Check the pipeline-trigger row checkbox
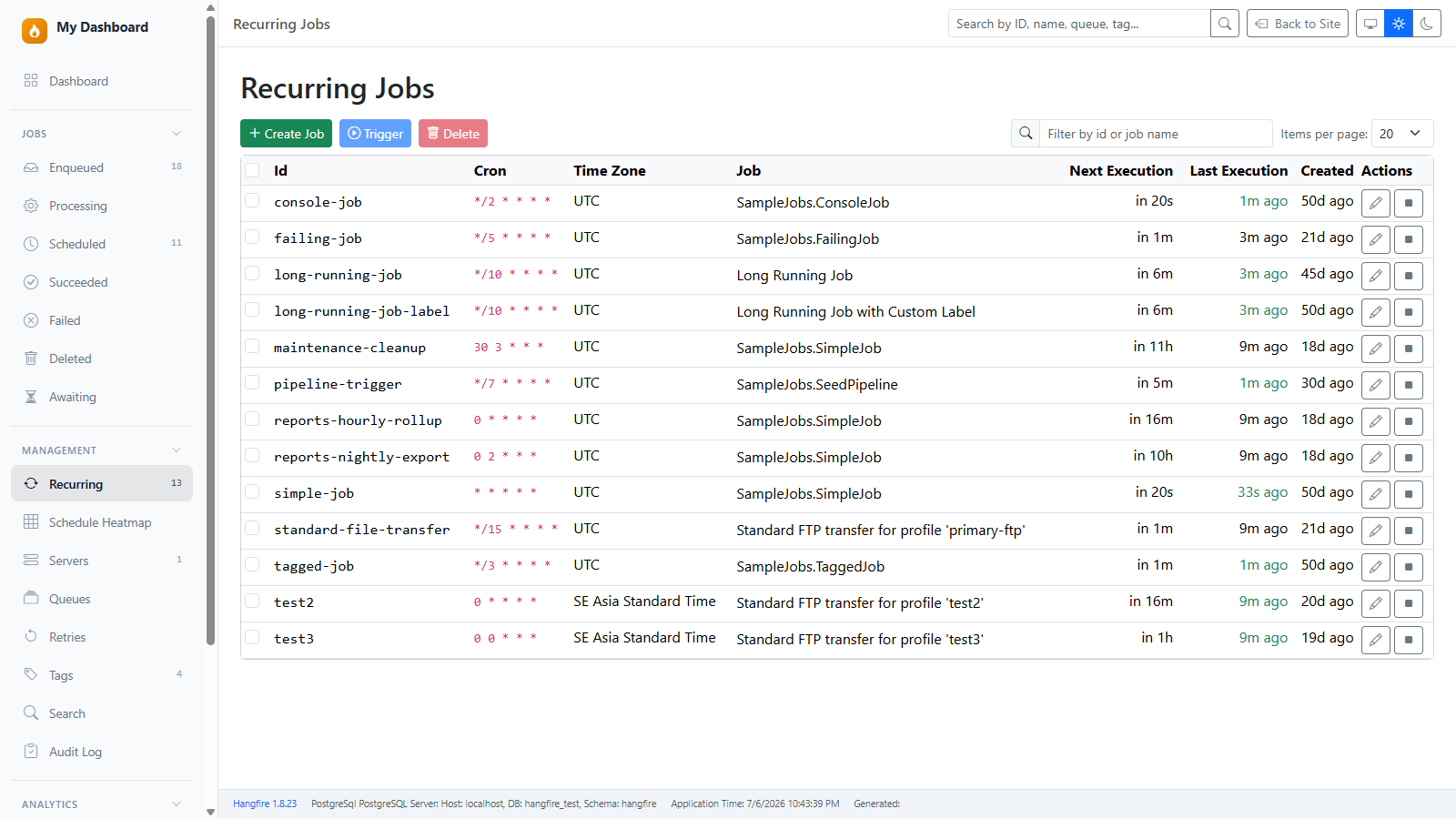Screen dimensions: 1456x819 (x=252, y=383)
